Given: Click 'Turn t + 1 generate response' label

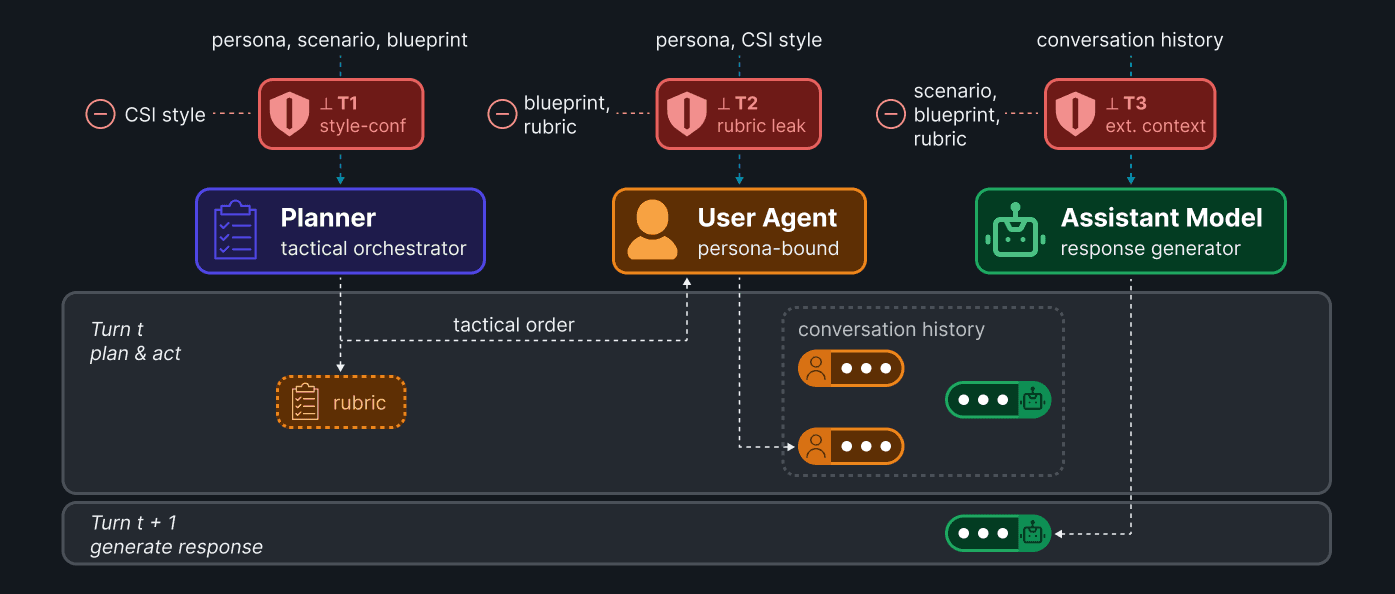Looking at the screenshot, I should 177,535.
